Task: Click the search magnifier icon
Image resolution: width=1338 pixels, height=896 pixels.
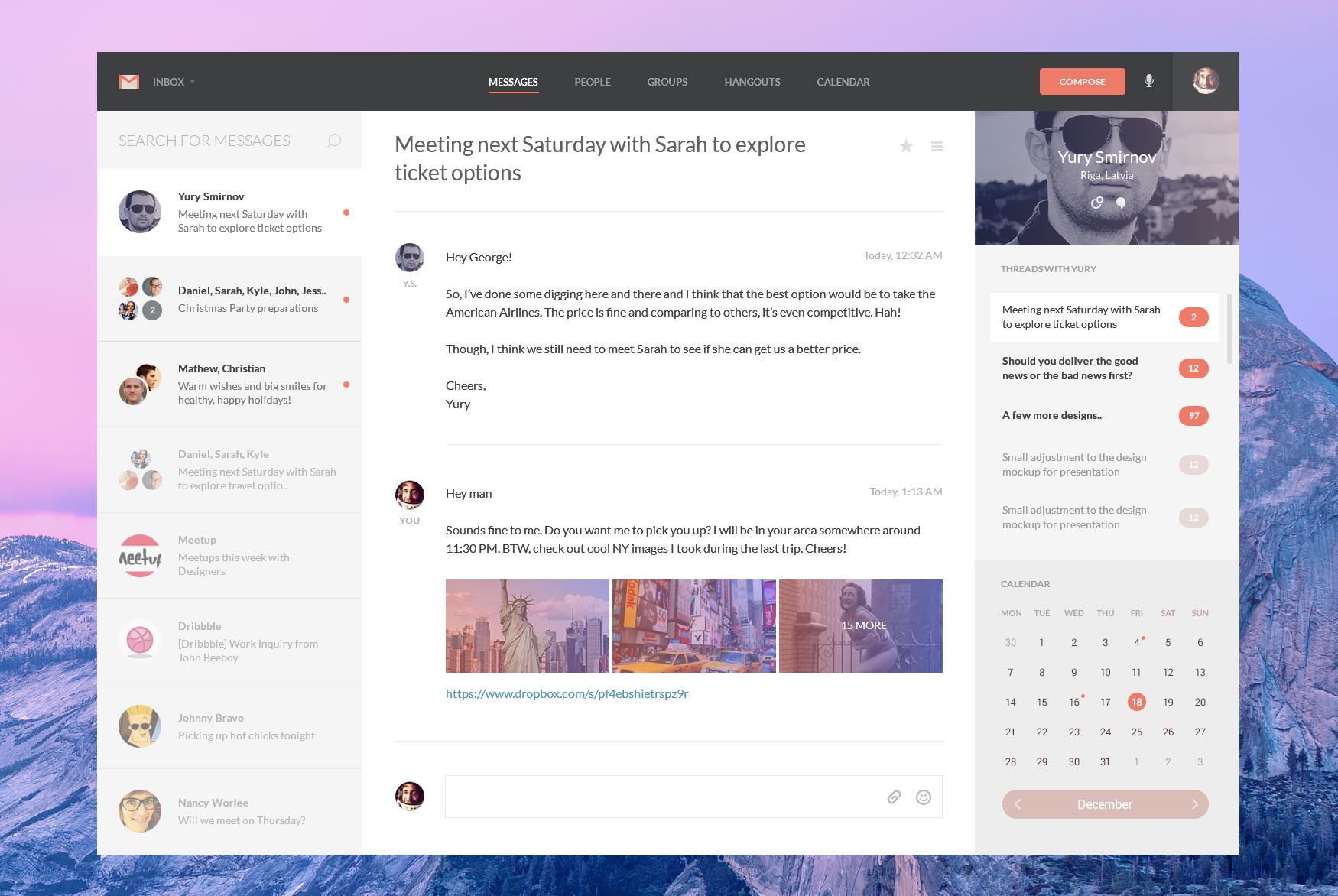Action: pos(334,141)
